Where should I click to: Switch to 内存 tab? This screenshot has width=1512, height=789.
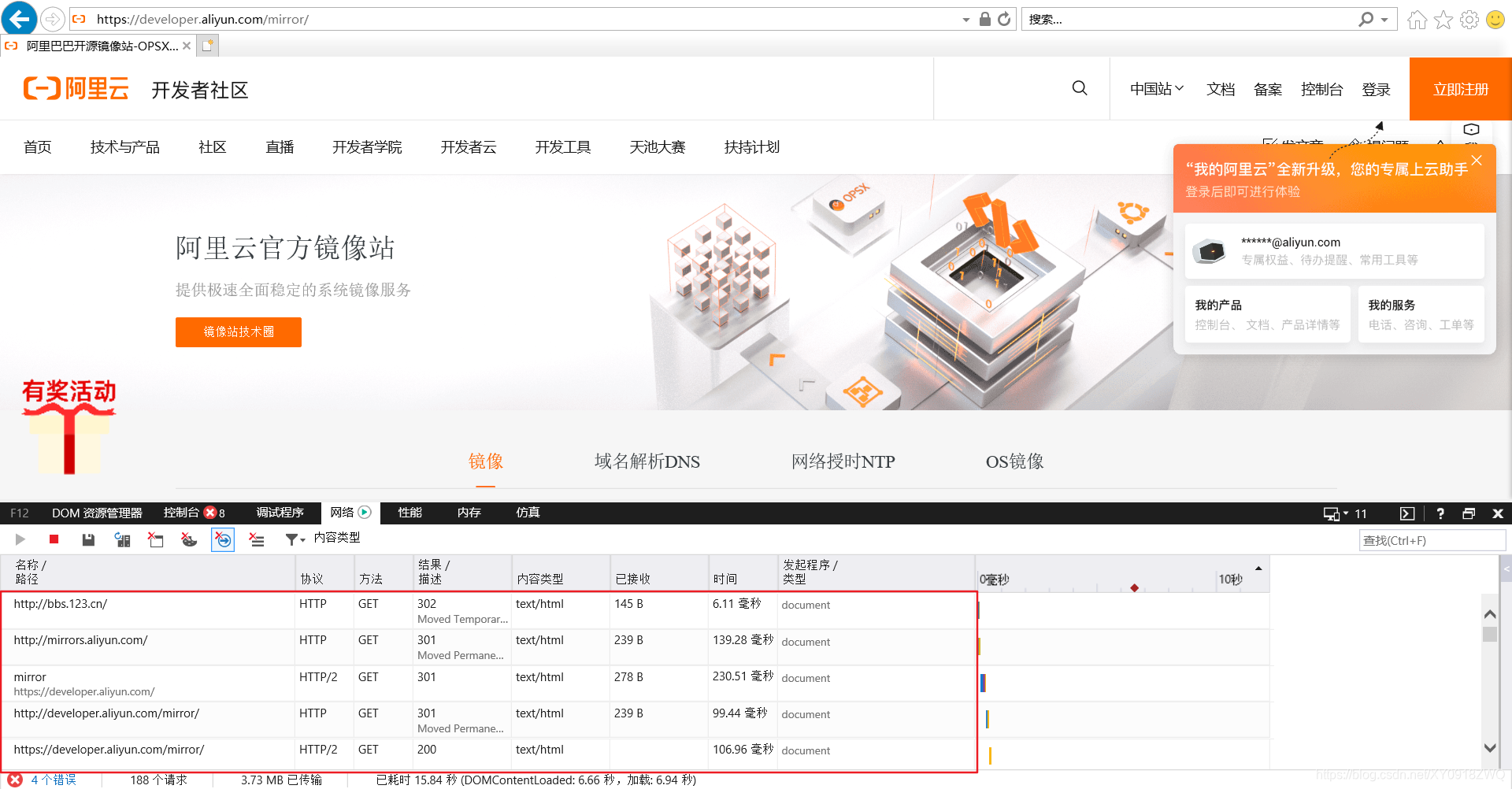coord(469,513)
